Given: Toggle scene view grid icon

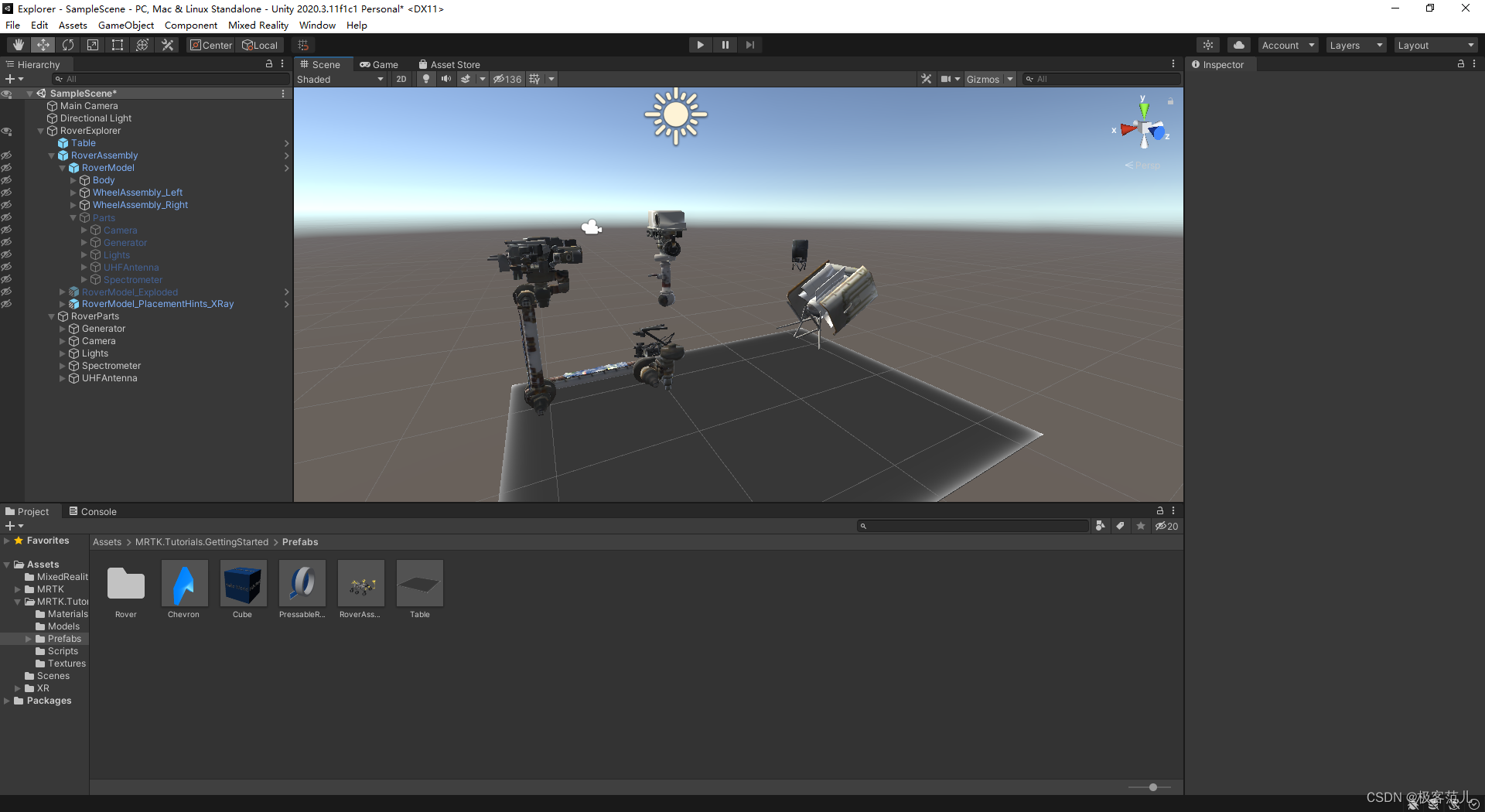Looking at the screenshot, I should 534,79.
